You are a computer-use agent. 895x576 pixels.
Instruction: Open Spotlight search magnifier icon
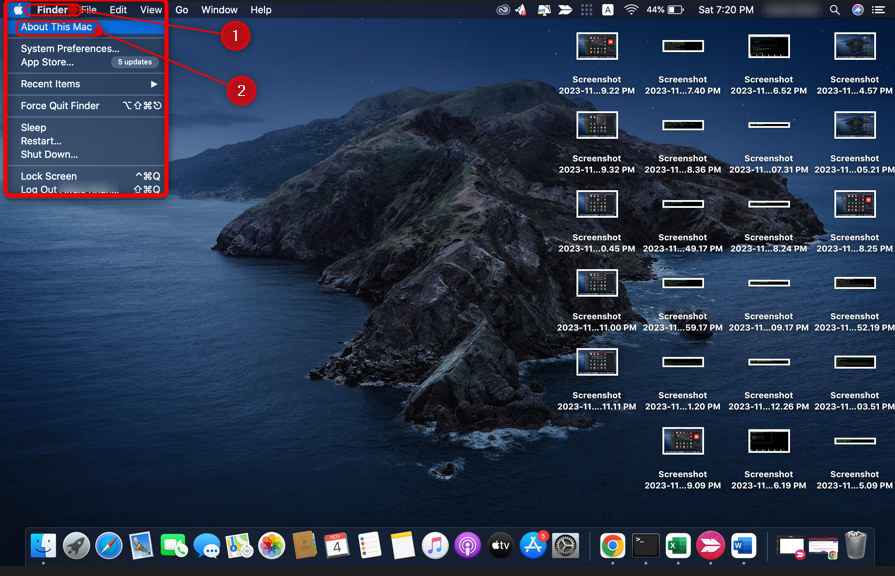(x=834, y=10)
